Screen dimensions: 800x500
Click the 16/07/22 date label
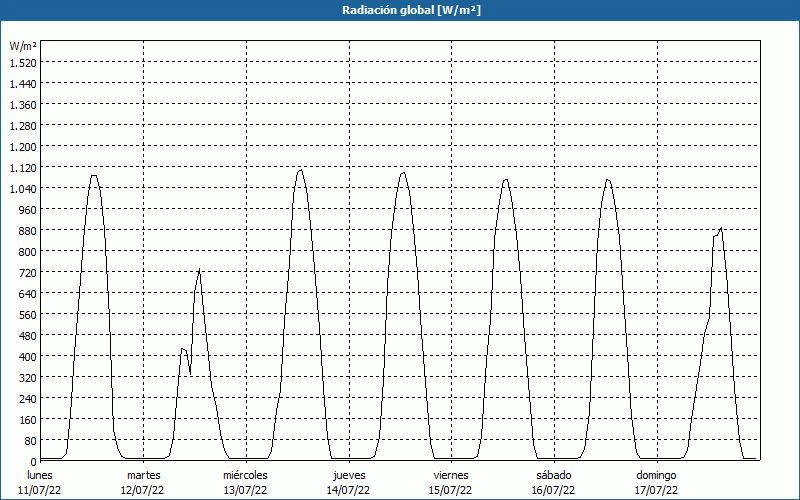click(553, 490)
